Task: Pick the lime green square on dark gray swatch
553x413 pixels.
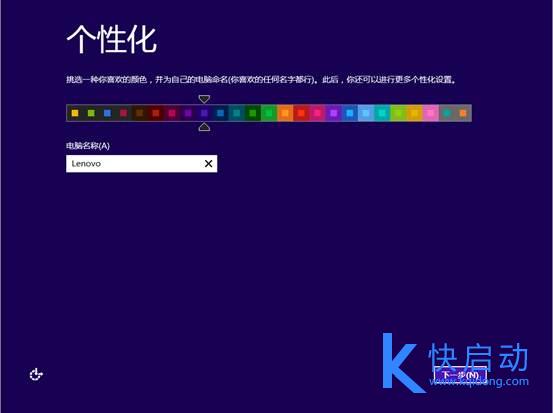Action: [91, 113]
